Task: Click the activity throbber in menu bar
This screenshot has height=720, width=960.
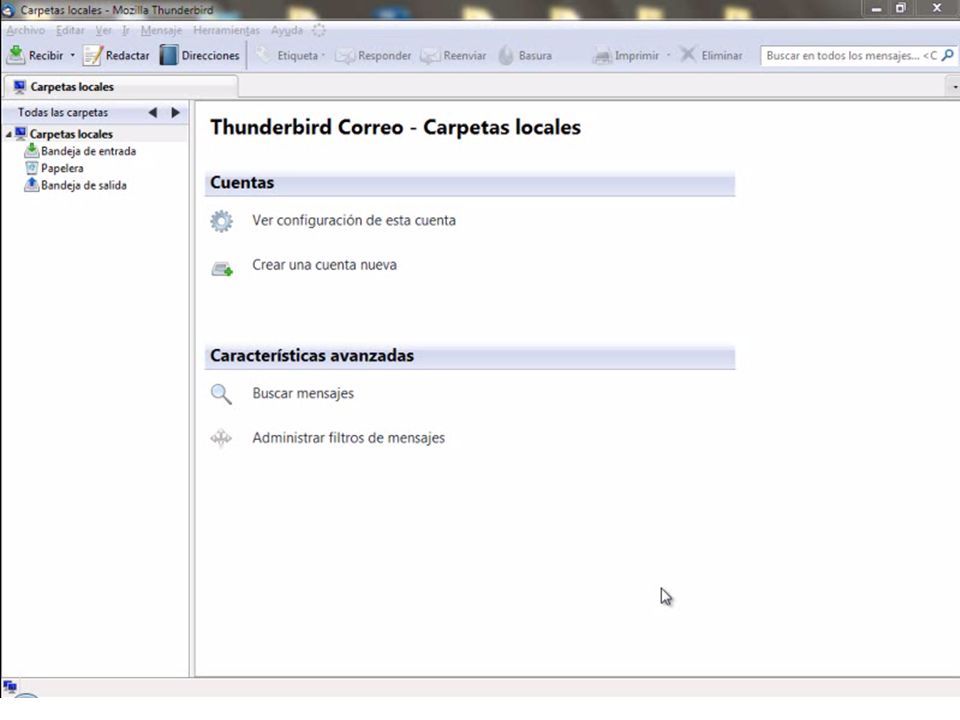Action: [x=319, y=30]
